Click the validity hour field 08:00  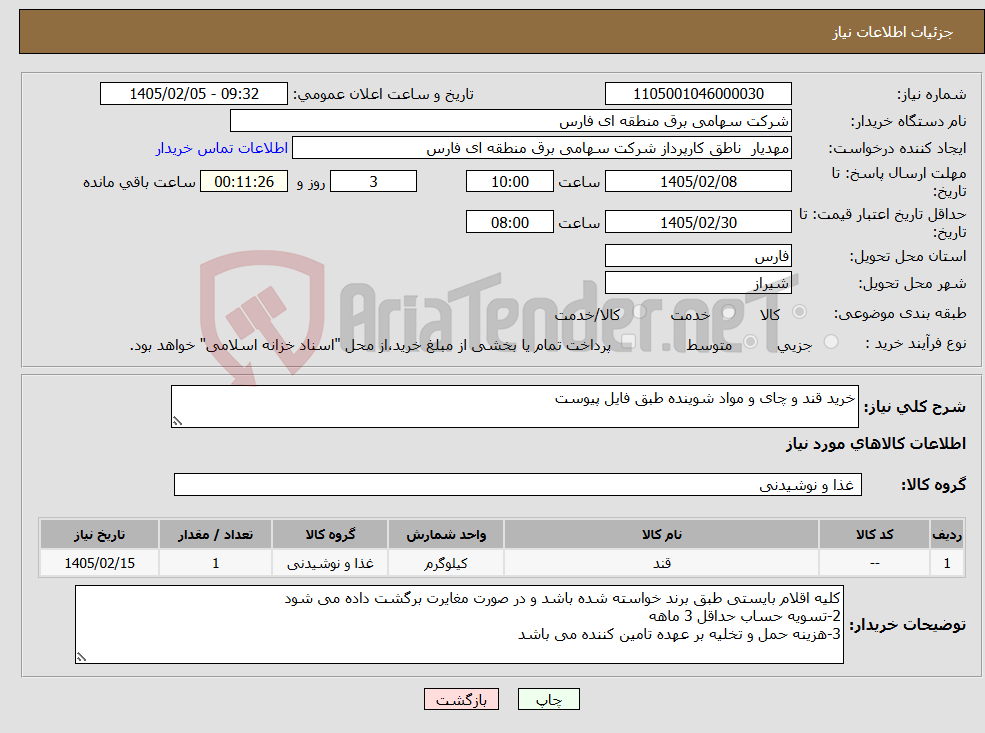pos(509,222)
